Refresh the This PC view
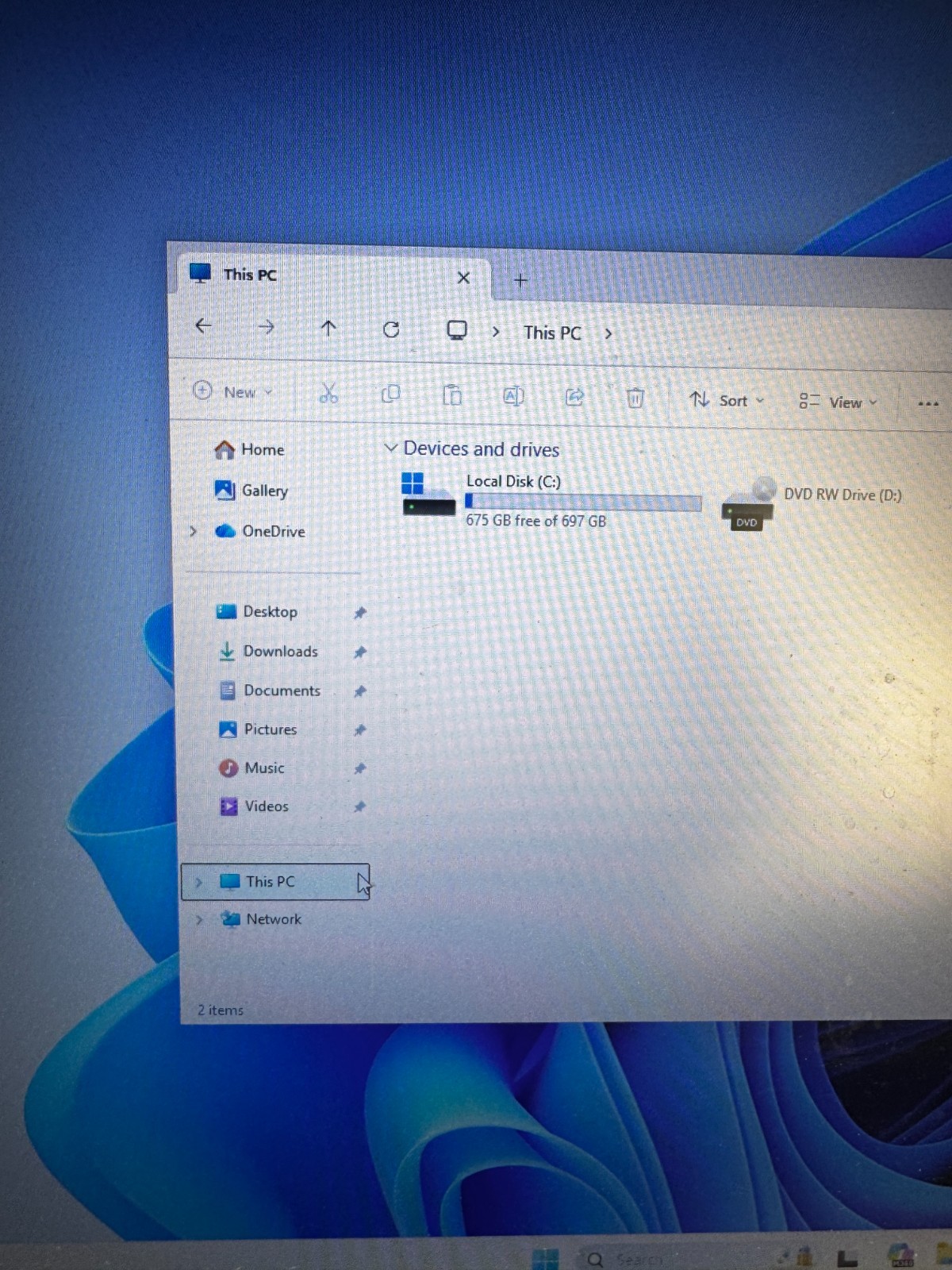This screenshot has width=952, height=1270. [391, 329]
